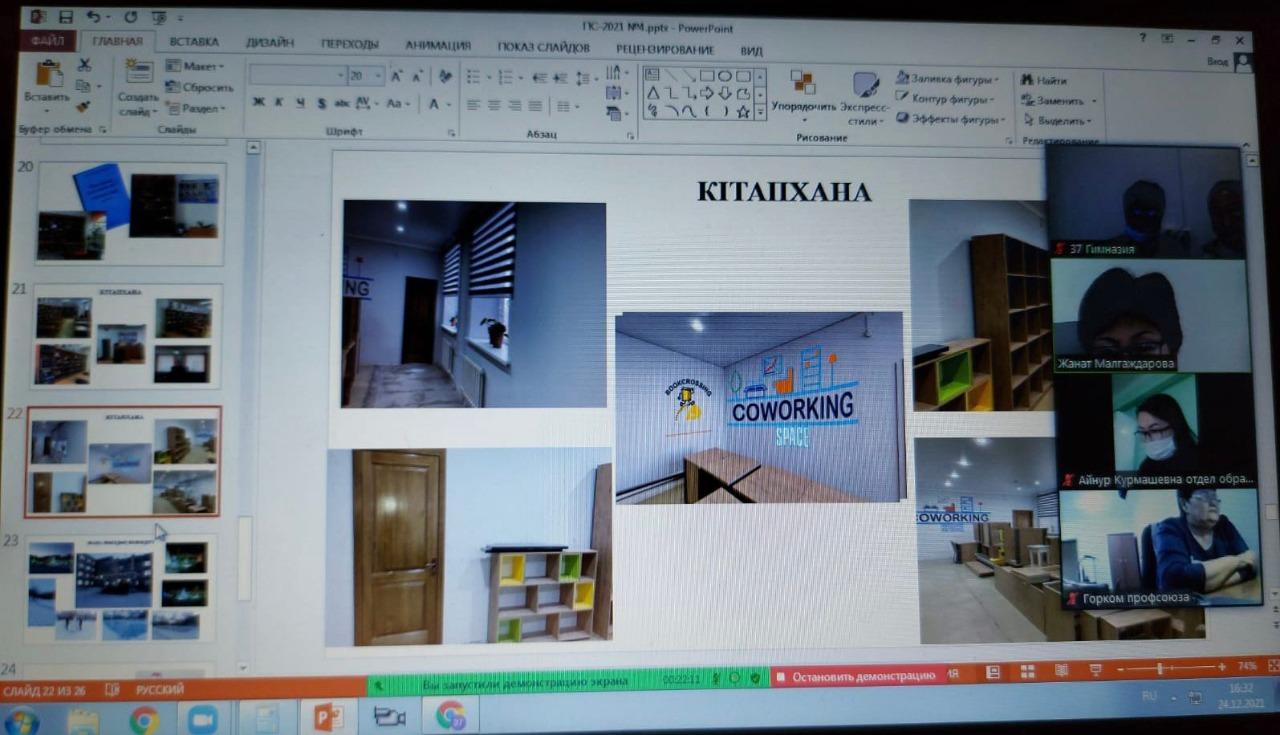Open the ФАЙЛ (File) tab
This screenshot has width=1280, height=735.
47,42
